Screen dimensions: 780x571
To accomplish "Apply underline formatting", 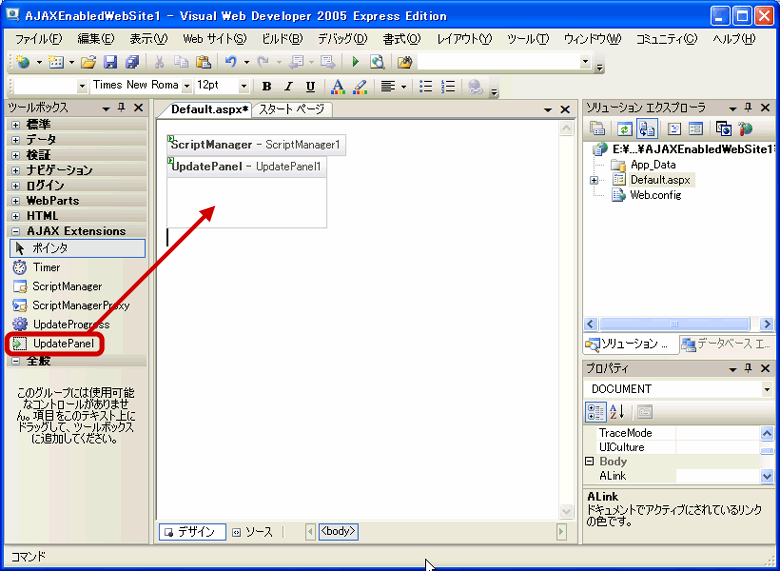I will coord(310,87).
